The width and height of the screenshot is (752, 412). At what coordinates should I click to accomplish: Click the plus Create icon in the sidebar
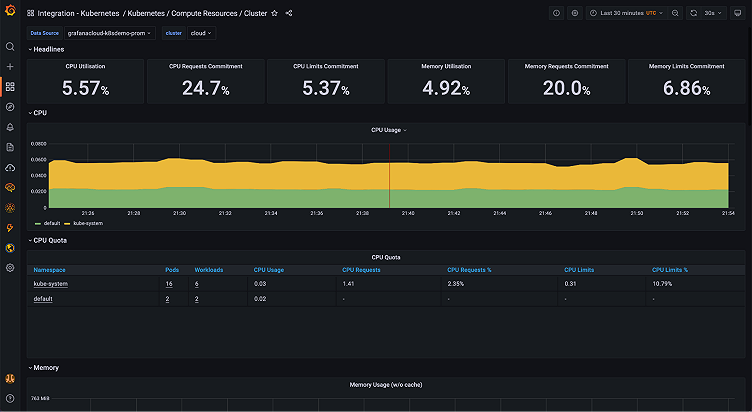pyautogui.click(x=10, y=66)
